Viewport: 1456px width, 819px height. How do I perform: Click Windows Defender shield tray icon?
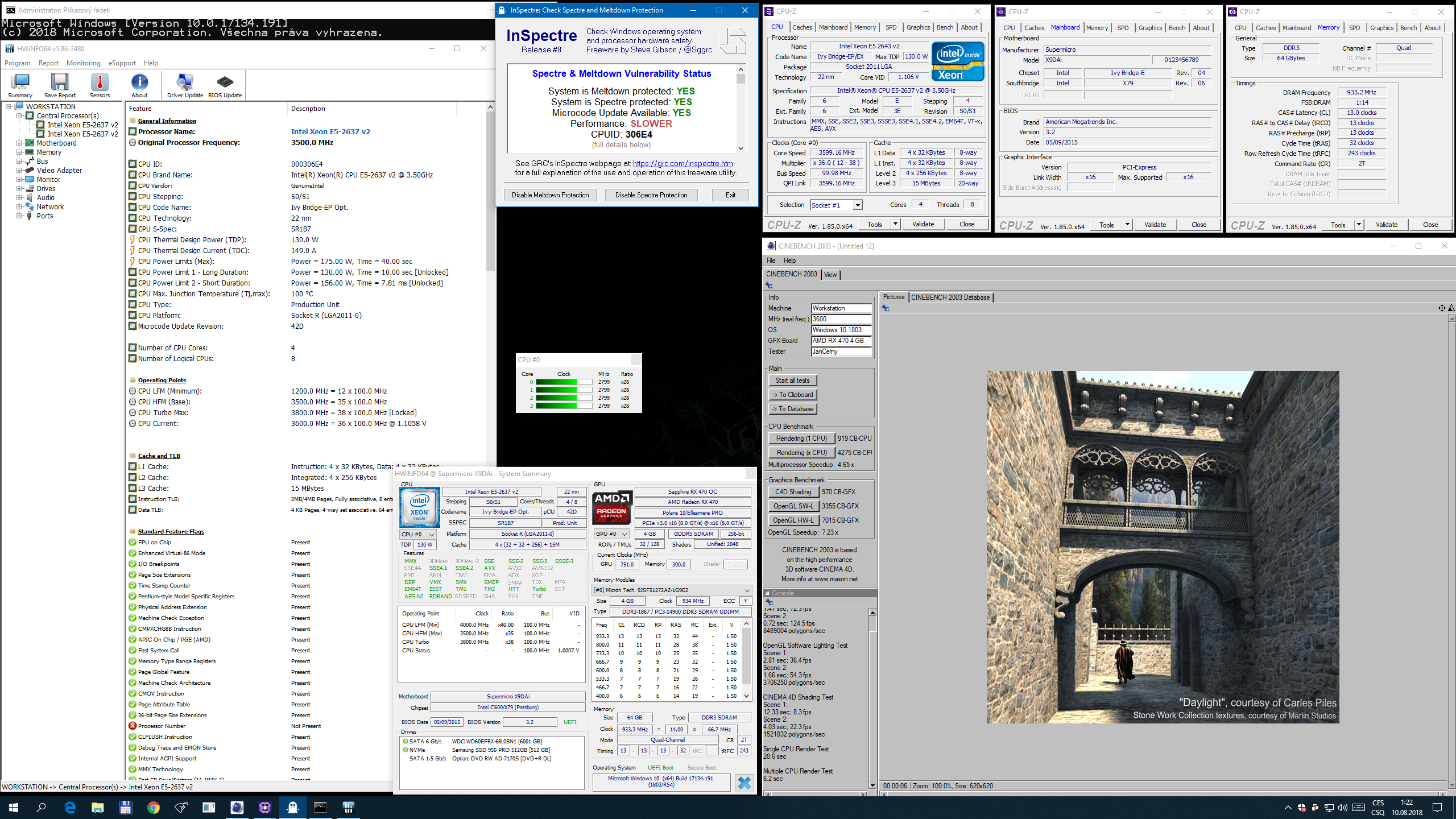[x=1302, y=808]
